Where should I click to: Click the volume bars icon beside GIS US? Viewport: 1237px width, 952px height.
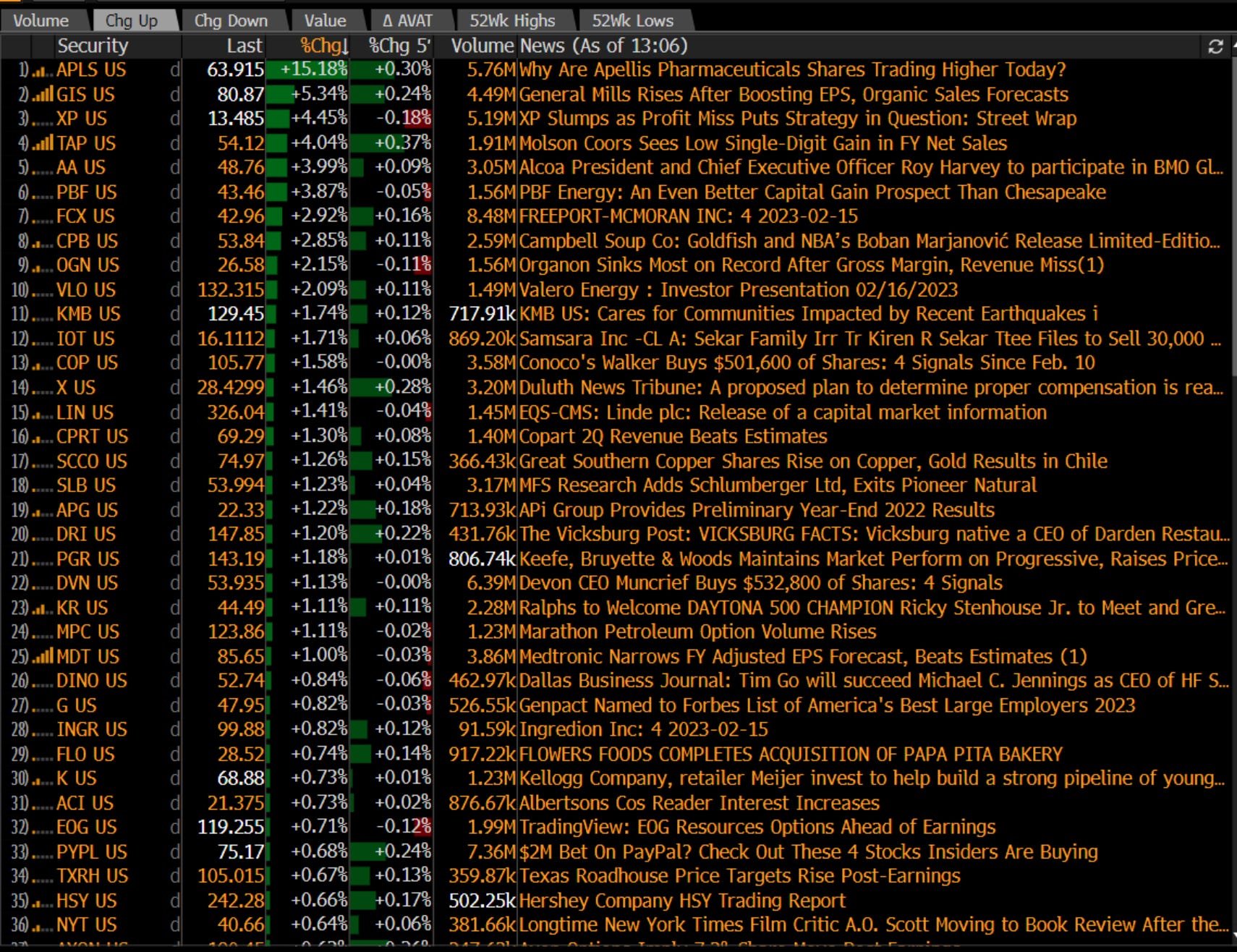coord(43,95)
